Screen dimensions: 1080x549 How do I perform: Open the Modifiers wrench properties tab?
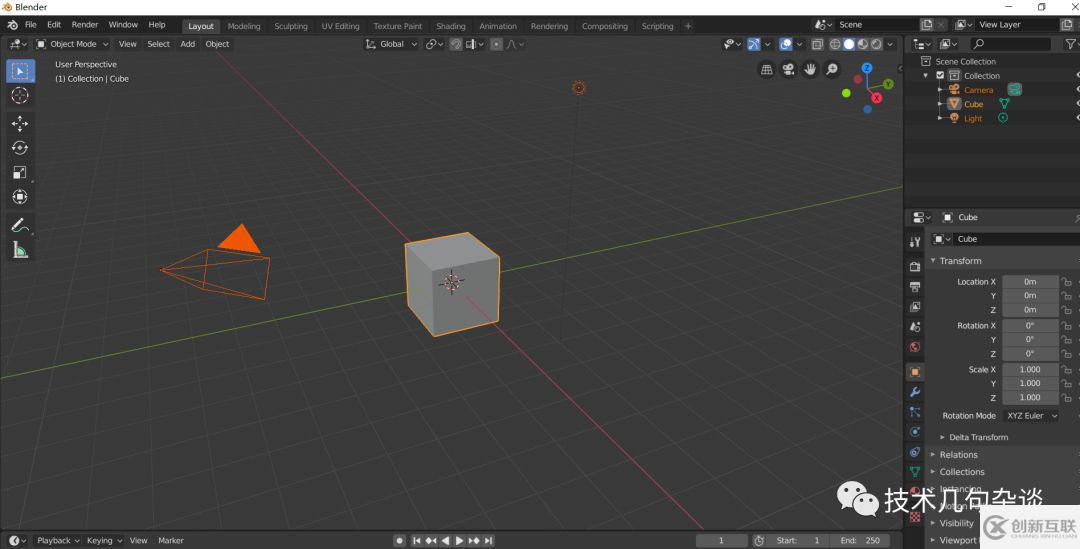coord(914,391)
